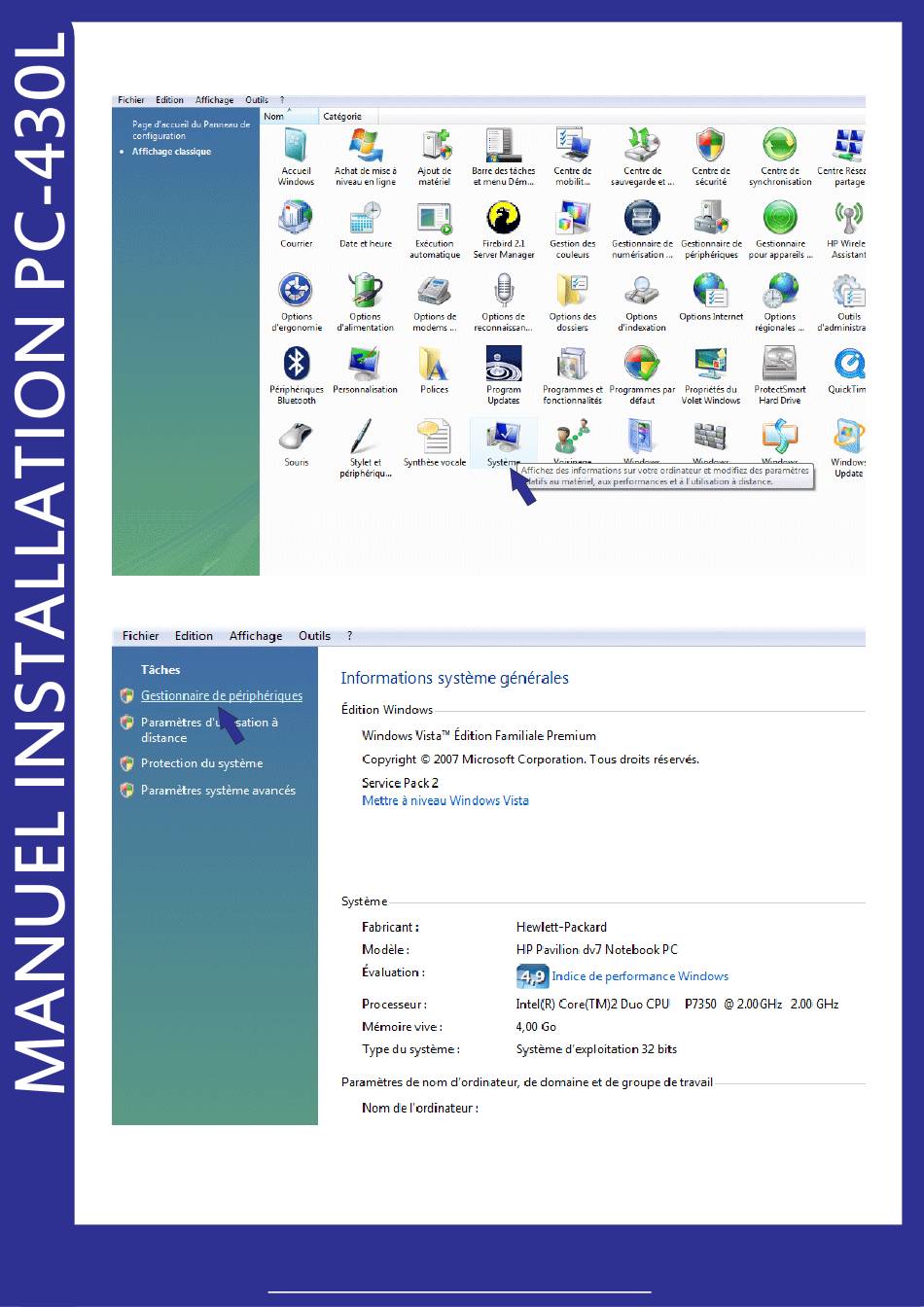Open Outils menu in the System window
Screen dimensions: 924x1307
[x=315, y=636]
